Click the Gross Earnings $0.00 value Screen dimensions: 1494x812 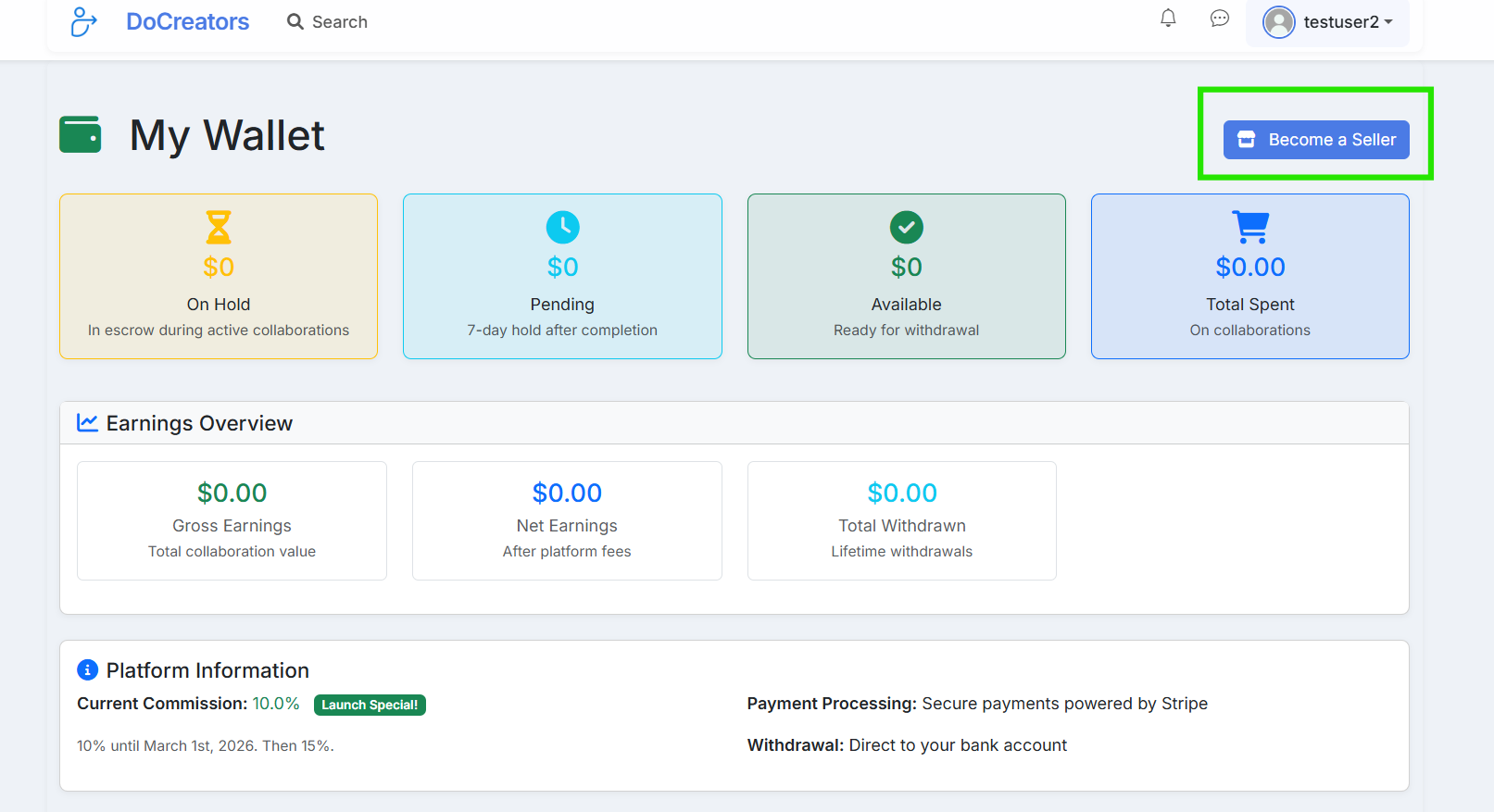point(232,493)
